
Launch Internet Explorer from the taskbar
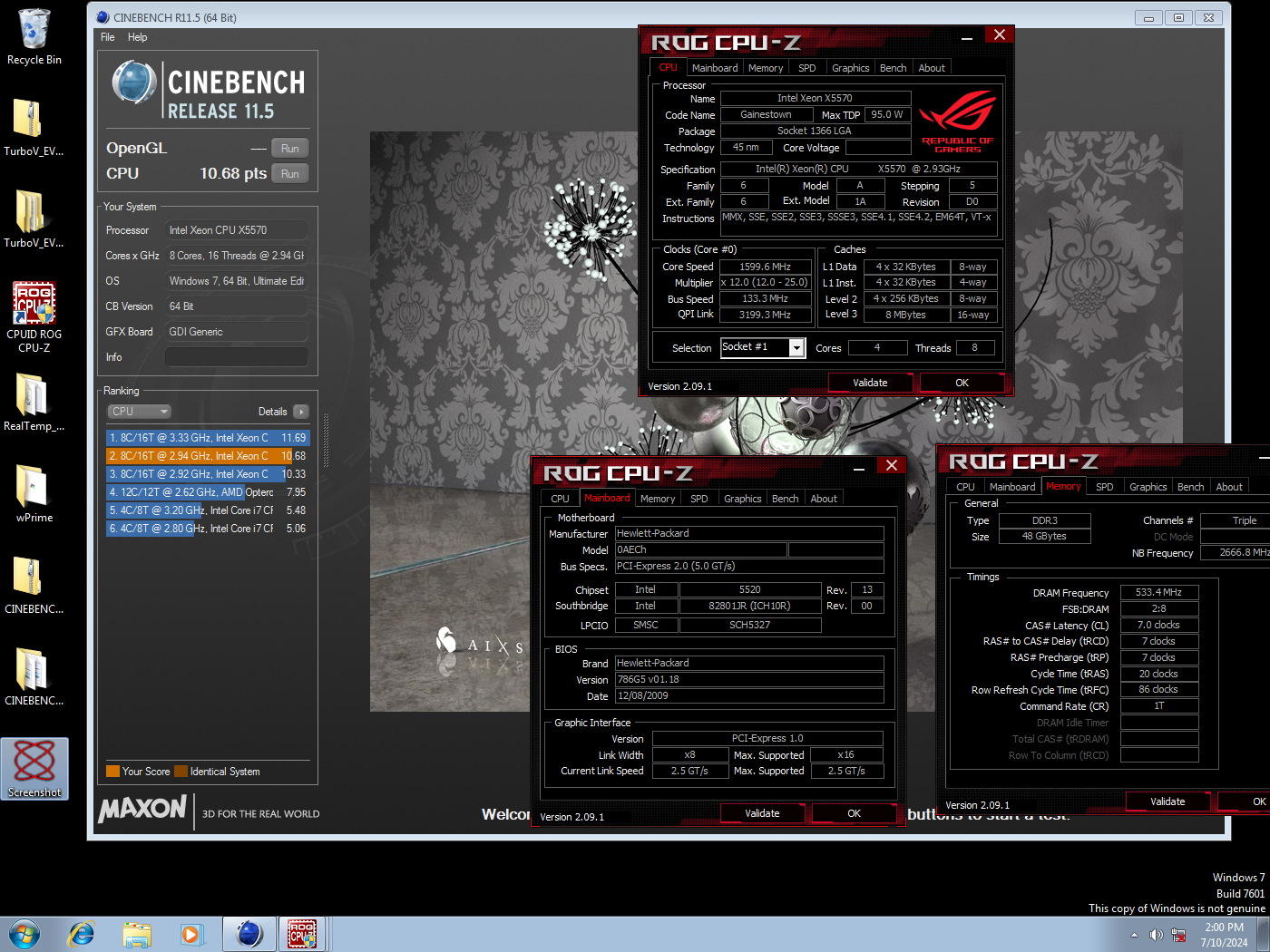[x=82, y=934]
